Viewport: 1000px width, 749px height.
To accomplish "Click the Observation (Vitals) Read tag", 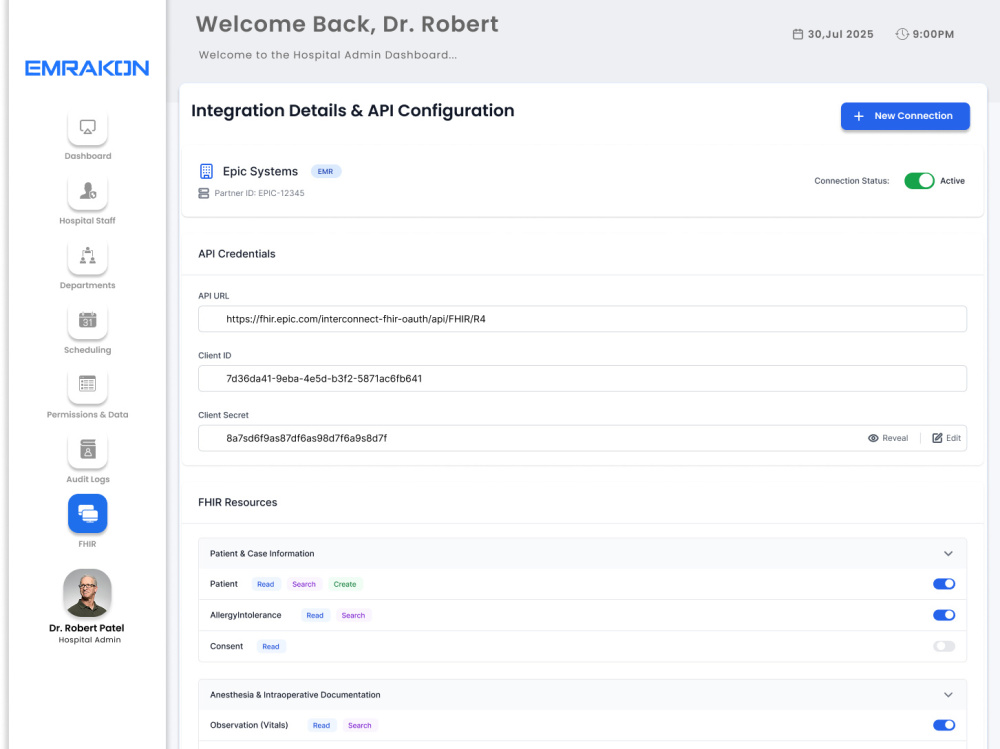I will pos(321,725).
